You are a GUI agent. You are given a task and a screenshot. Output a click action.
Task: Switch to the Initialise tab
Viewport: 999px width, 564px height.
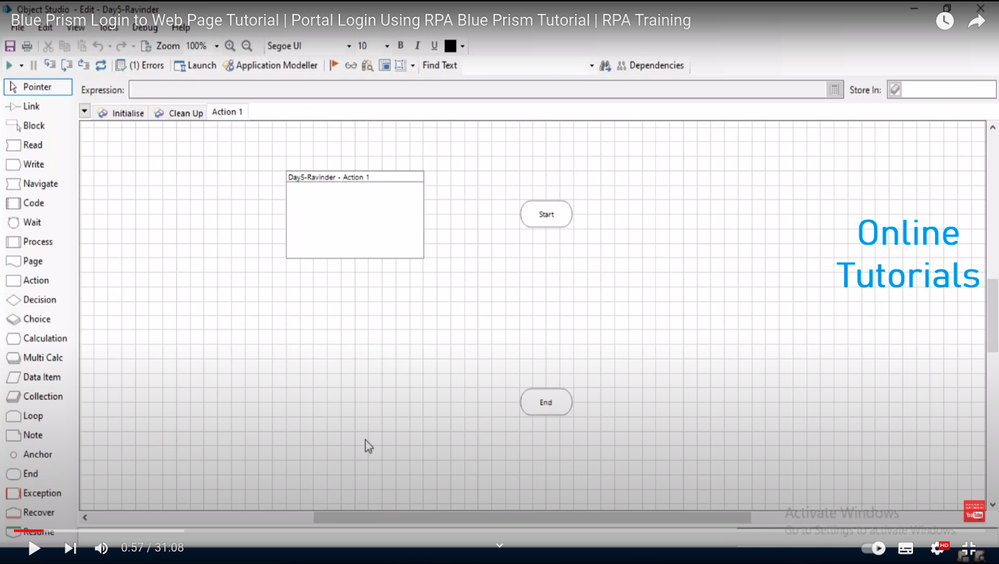pos(120,113)
